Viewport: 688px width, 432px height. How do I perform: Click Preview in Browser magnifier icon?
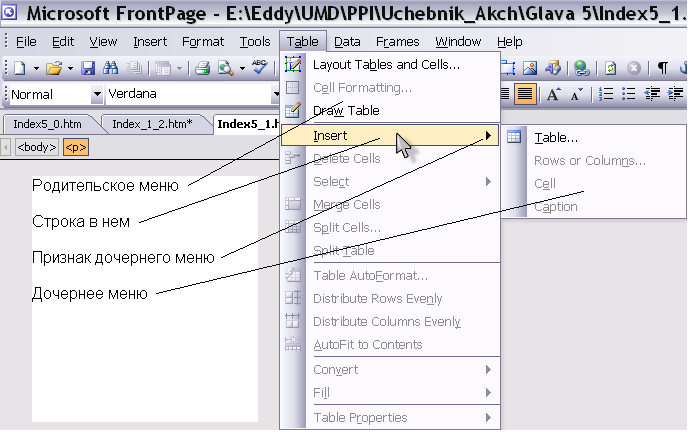226,68
